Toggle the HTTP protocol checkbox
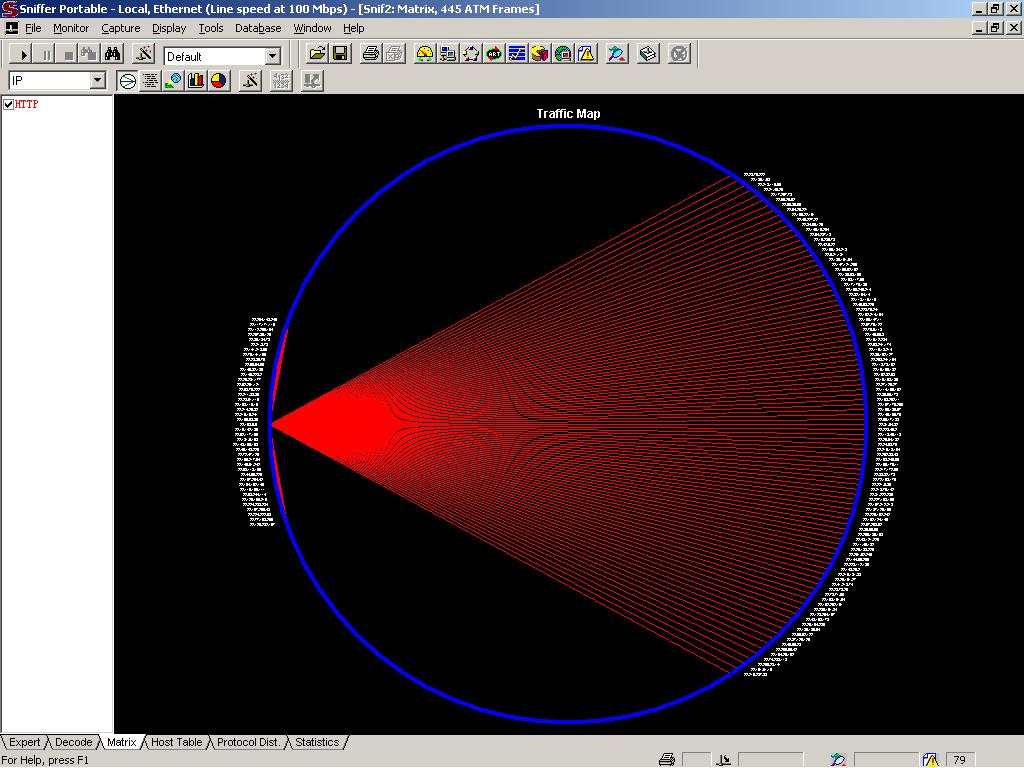Screen dimensions: 1024x768 [9, 105]
